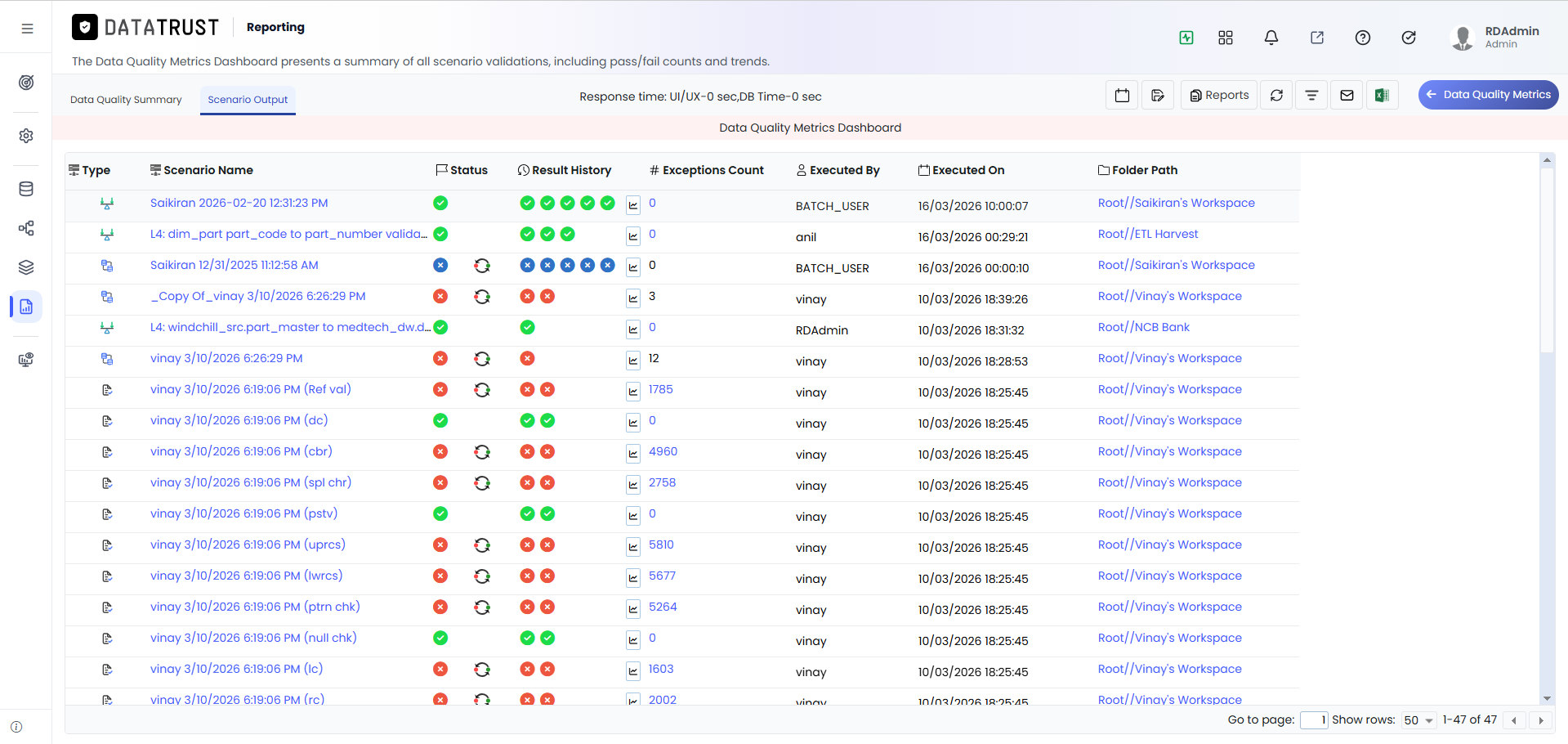Open the RDAdmin user profile menu

point(1494,38)
